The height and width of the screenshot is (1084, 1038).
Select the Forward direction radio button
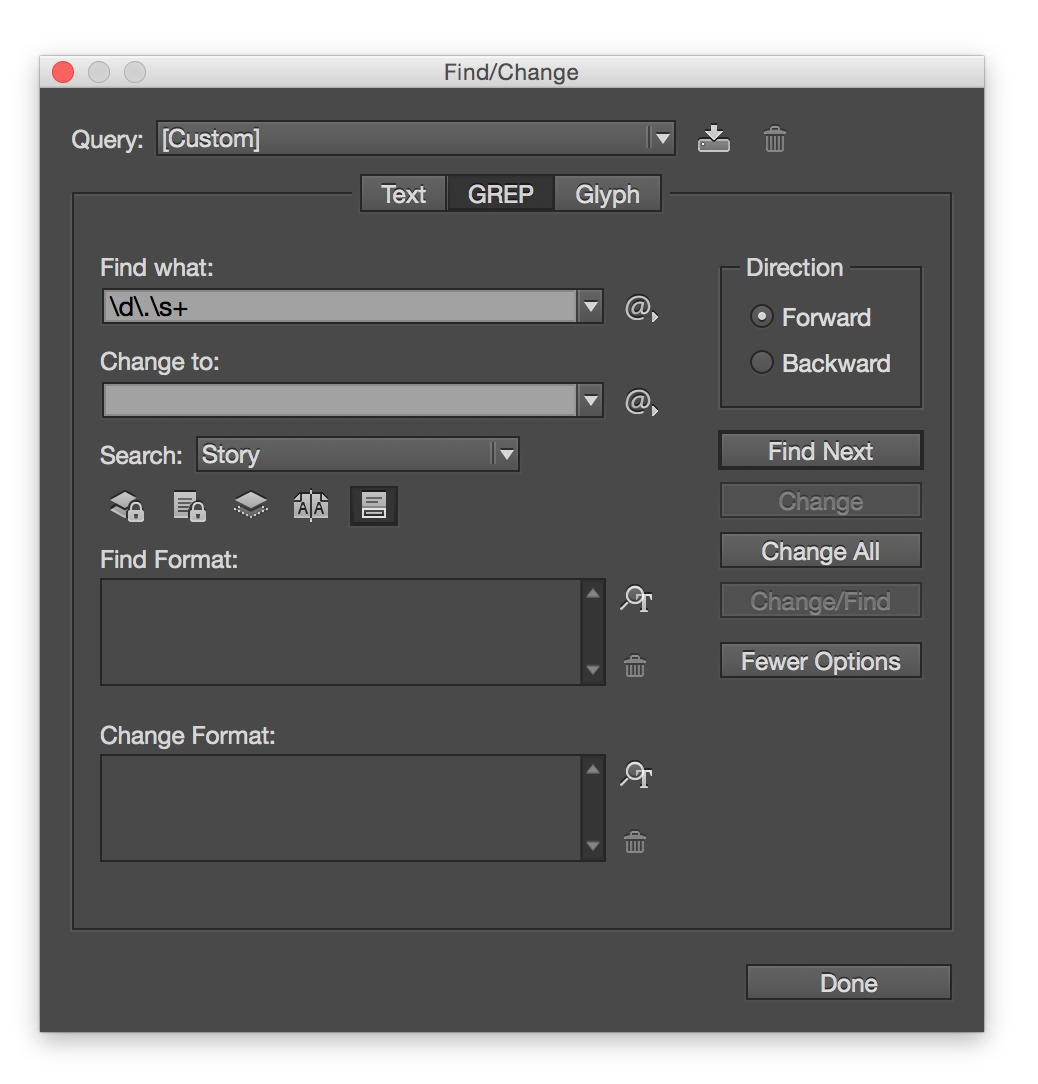coord(762,317)
